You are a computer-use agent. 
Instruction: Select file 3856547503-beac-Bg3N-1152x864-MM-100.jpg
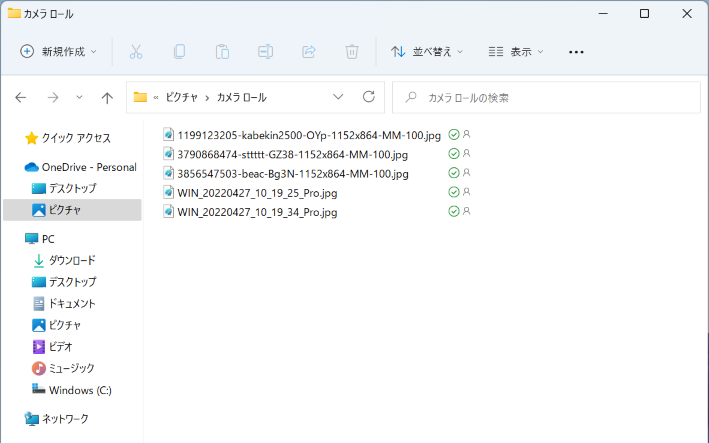click(x=293, y=174)
